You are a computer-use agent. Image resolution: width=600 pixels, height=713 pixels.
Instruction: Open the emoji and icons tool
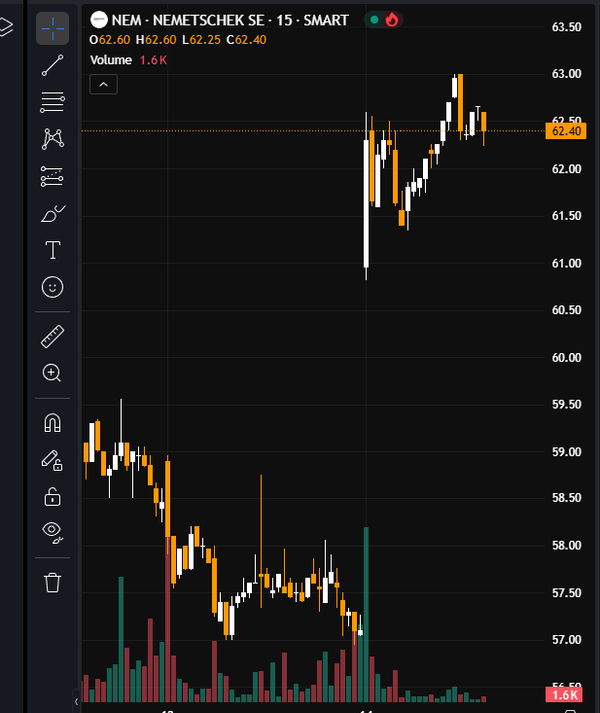tap(52, 287)
